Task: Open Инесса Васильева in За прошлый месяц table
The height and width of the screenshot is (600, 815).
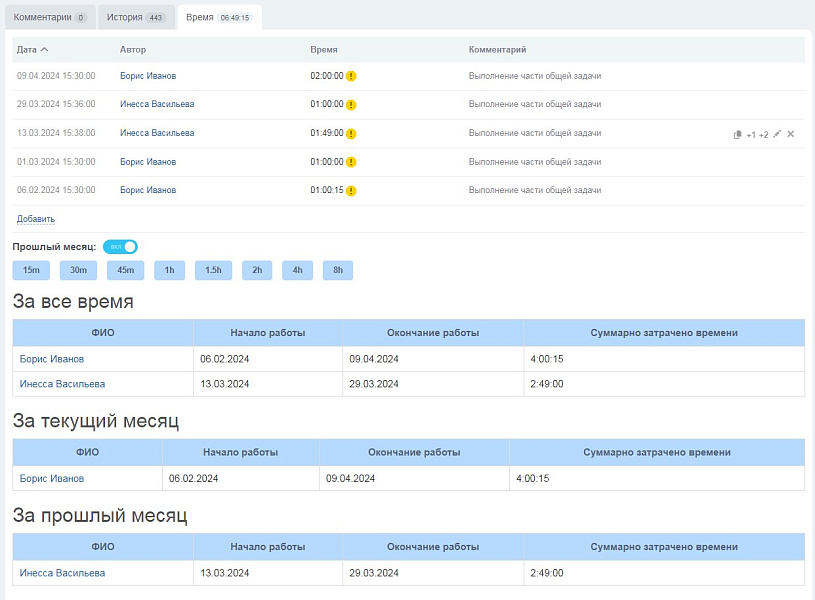Action: pos(62,573)
